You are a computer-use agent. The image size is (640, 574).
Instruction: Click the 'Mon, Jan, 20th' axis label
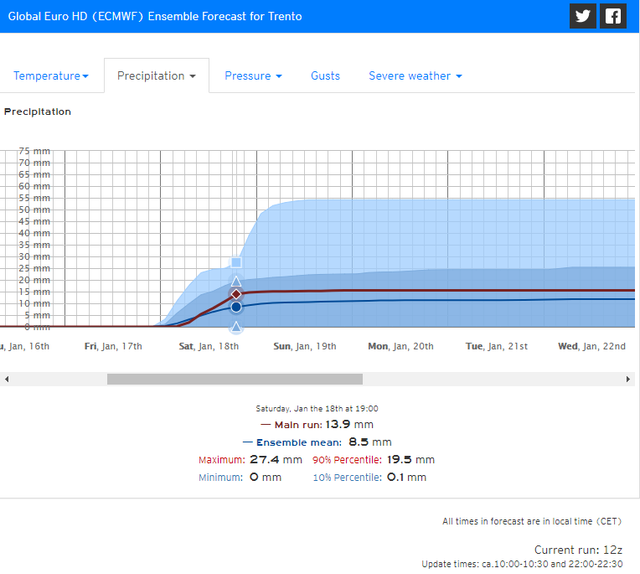401,347
